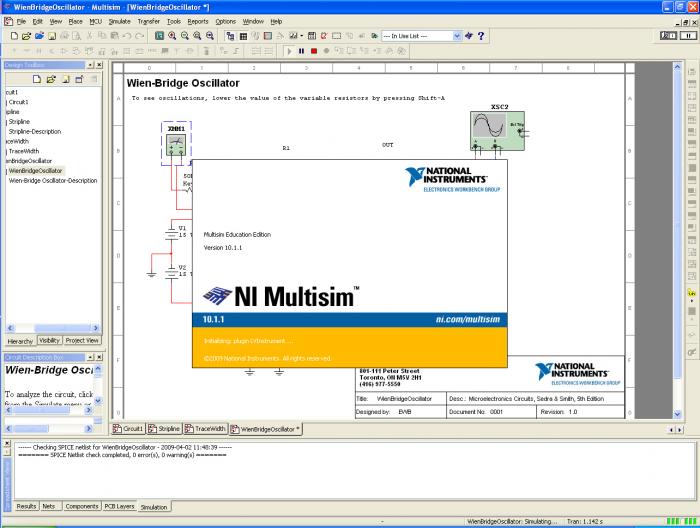Click the Zoom Out magnifier icon

184,36
